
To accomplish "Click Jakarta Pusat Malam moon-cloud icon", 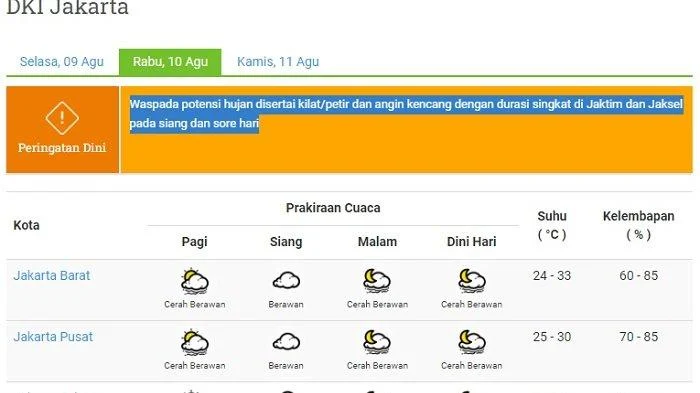I will [x=377, y=342].
